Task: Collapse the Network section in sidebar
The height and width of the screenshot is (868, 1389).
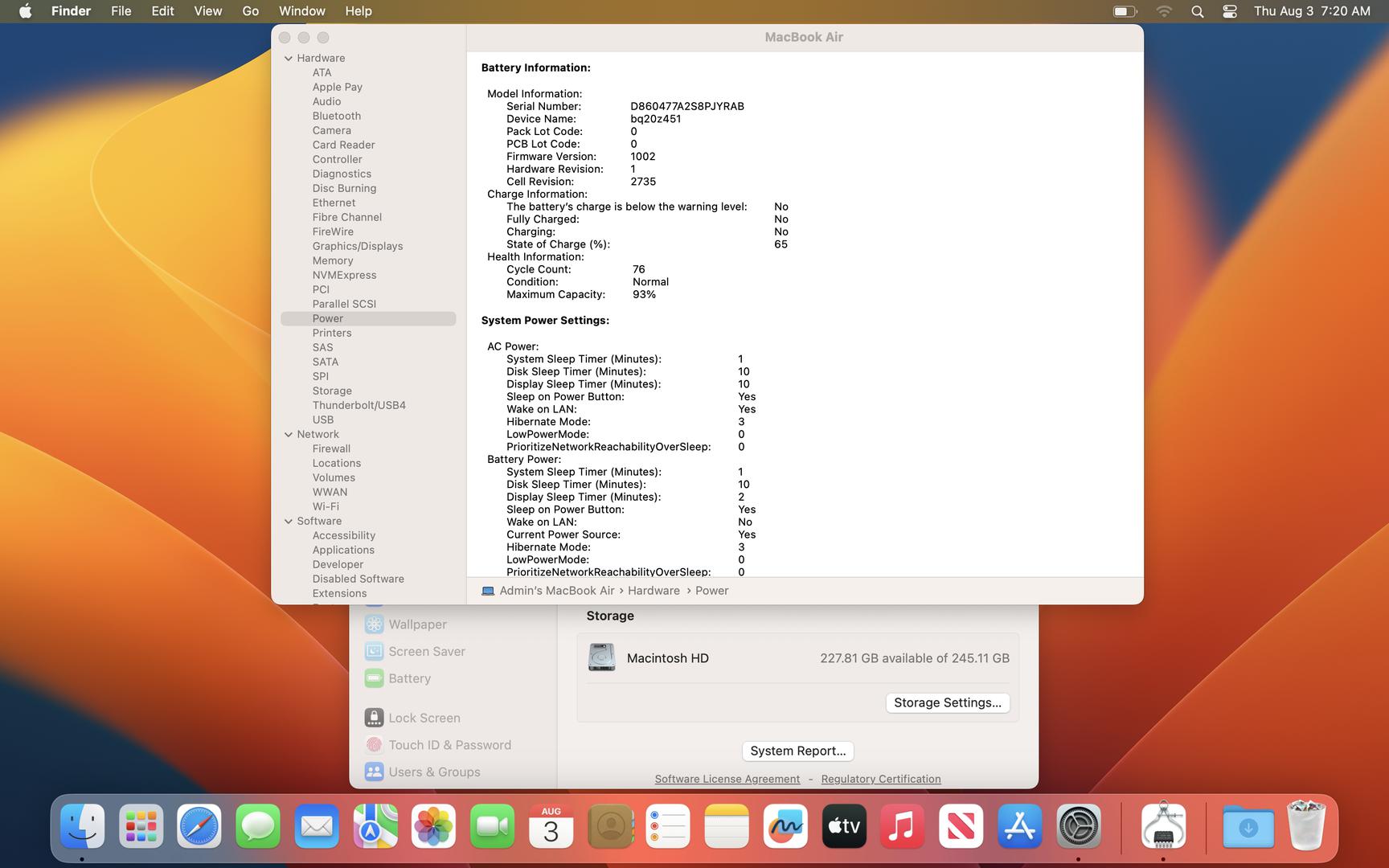Action: (289, 434)
